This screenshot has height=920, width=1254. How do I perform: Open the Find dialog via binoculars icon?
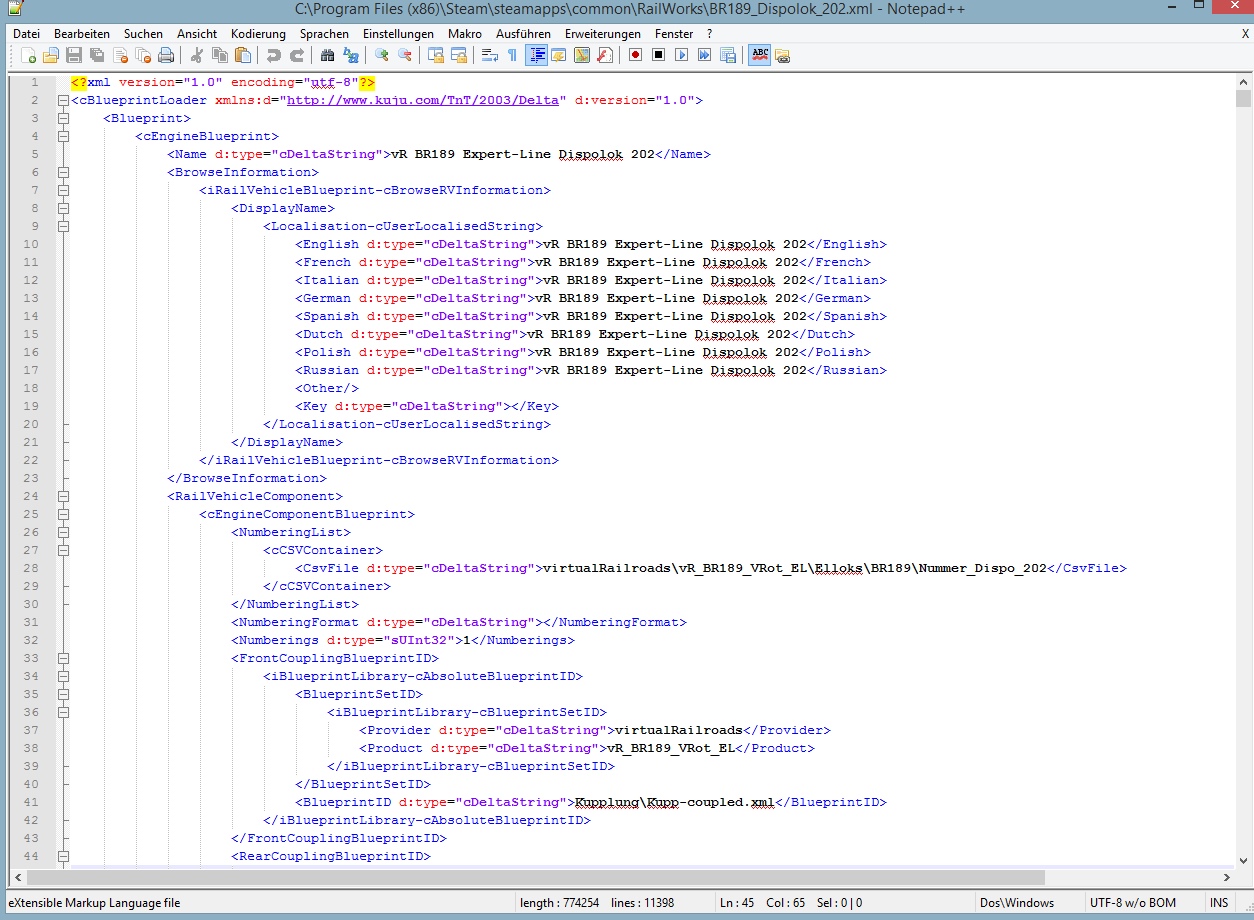pyautogui.click(x=327, y=55)
